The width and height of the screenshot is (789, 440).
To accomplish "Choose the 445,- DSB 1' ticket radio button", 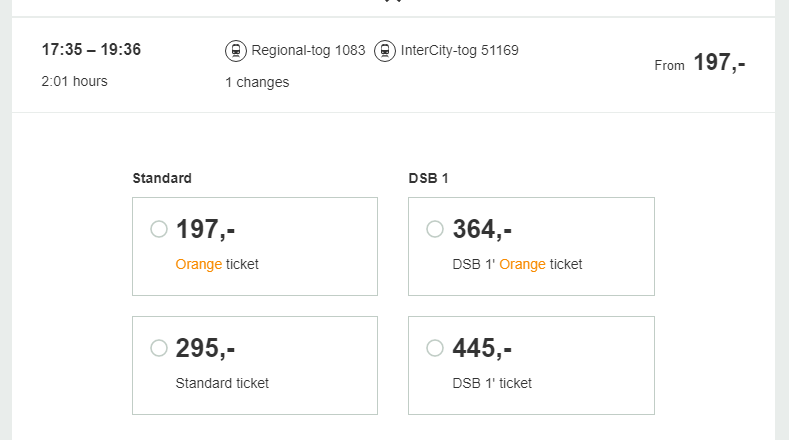I will click(435, 348).
